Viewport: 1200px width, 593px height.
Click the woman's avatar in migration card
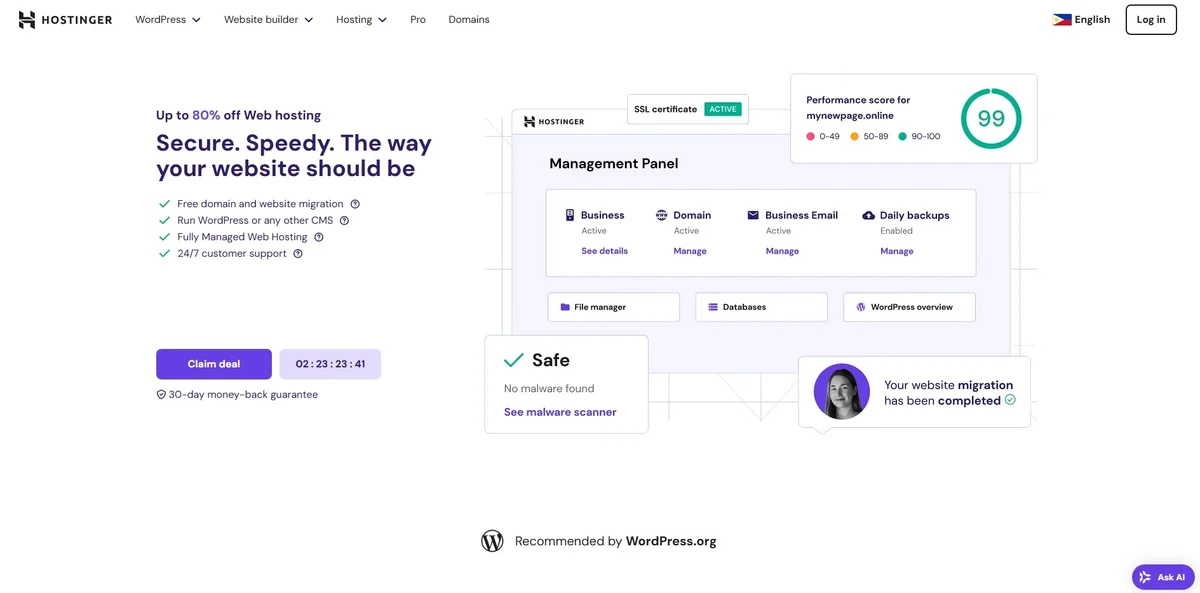(842, 391)
